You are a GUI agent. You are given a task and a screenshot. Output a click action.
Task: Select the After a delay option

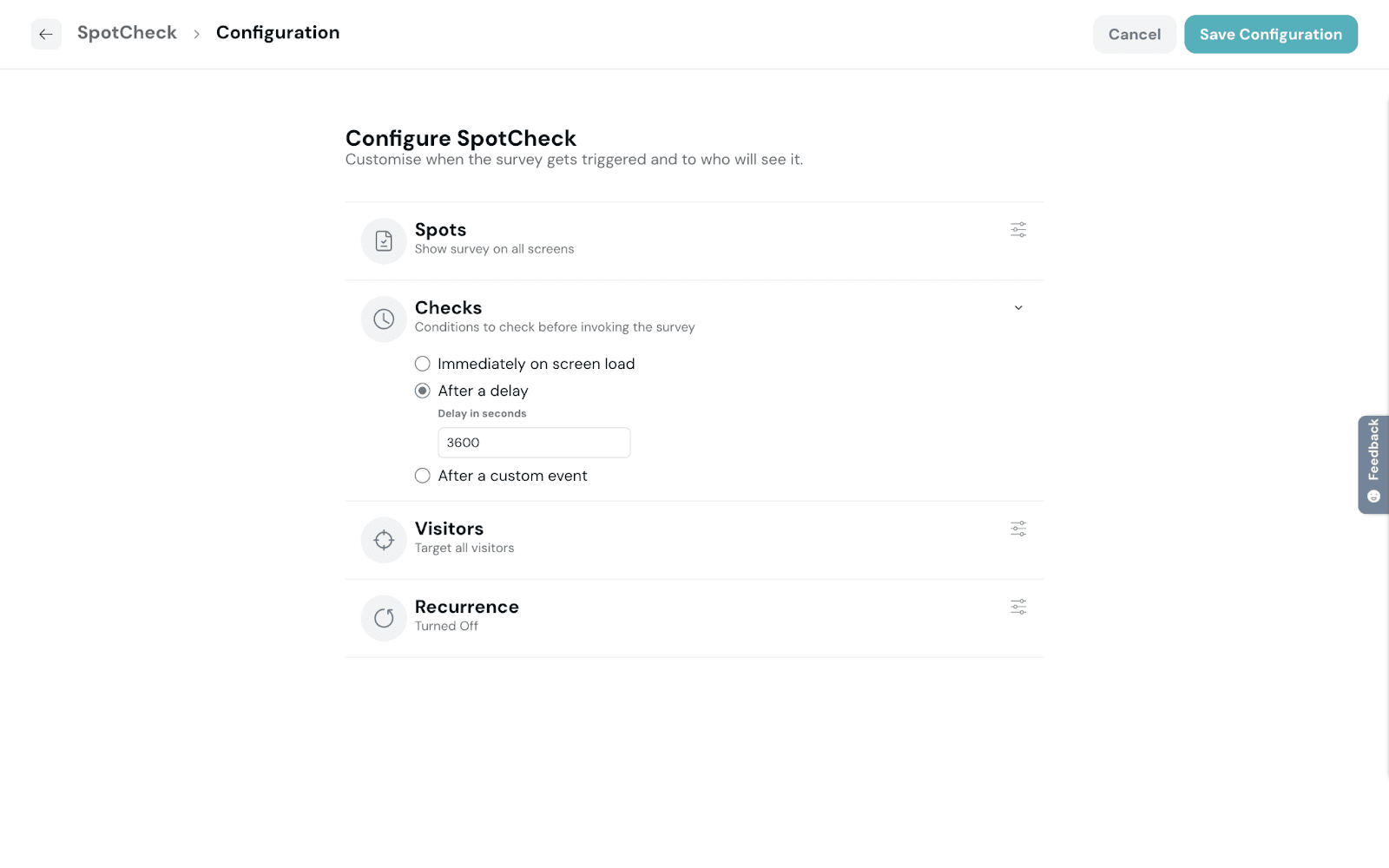pyautogui.click(x=423, y=391)
